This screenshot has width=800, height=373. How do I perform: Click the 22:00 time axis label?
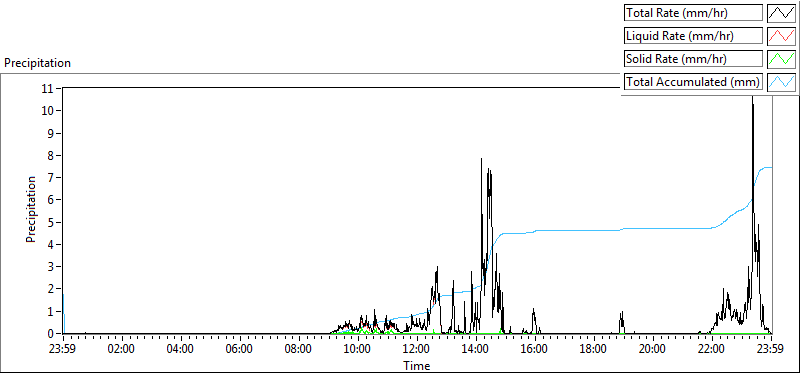click(x=712, y=350)
